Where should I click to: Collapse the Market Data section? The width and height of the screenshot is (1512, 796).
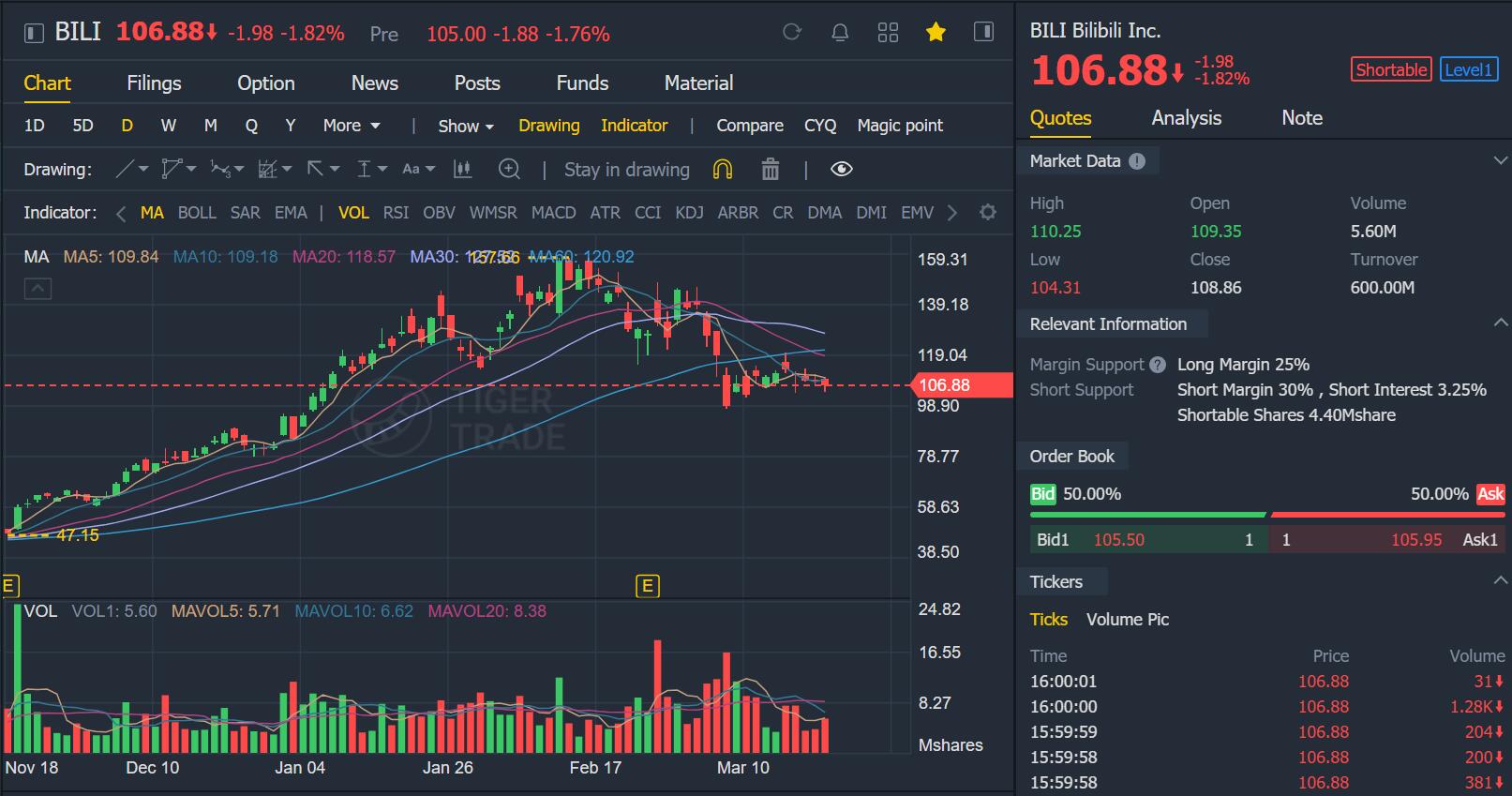pyautogui.click(x=1500, y=161)
